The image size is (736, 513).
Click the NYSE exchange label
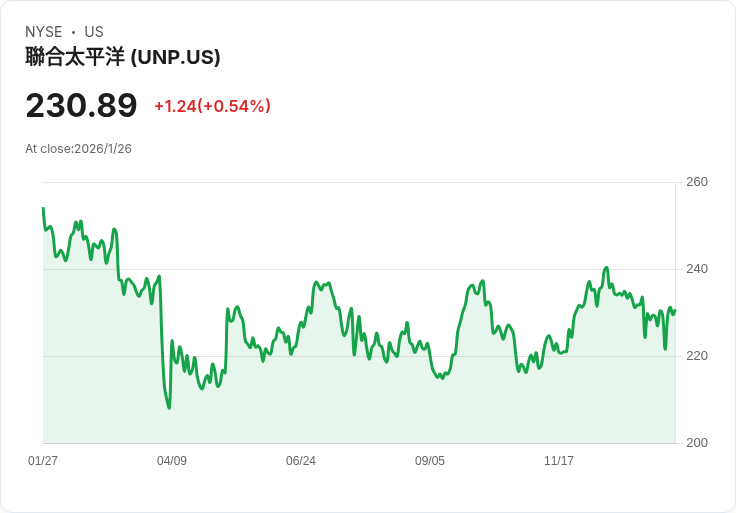coord(44,32)
